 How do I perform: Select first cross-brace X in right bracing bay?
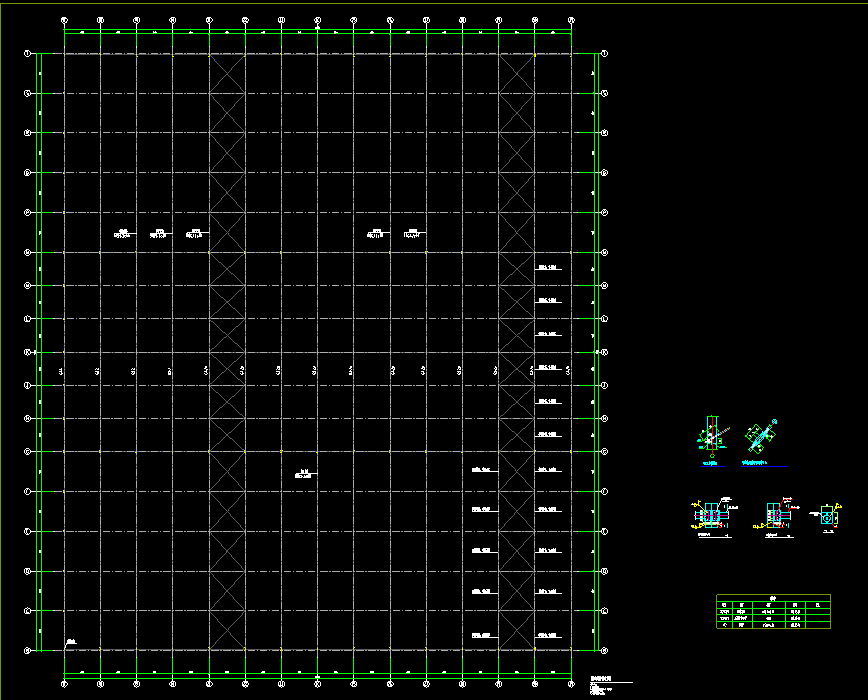(x=517, y=74)
